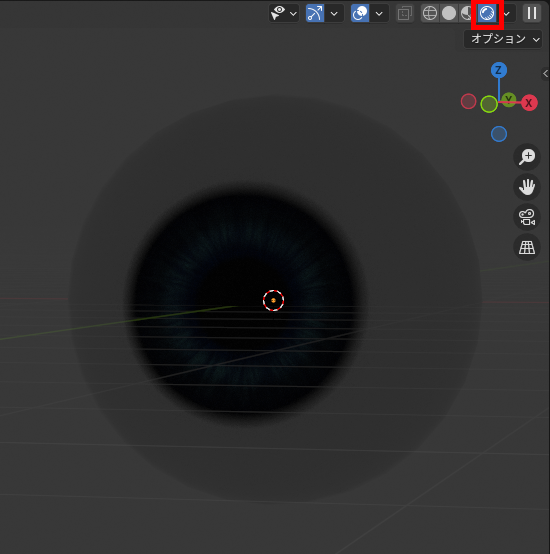Viewport: 550px width, 554px height.
Task: Open selectability and visibility dropdown
Action: coord(284,13)
